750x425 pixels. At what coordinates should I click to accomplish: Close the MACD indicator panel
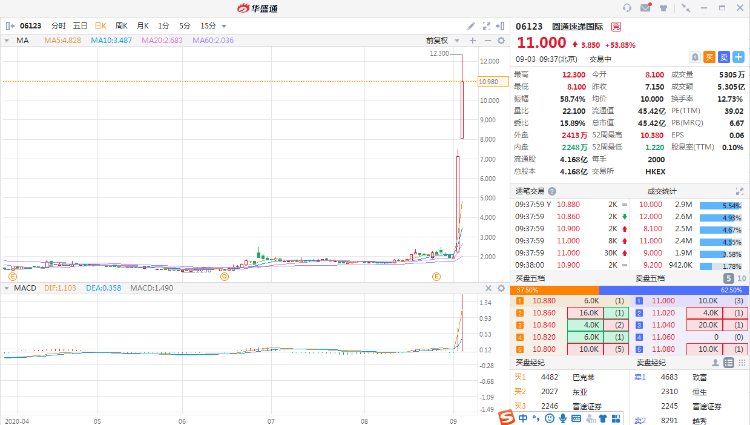488,288
